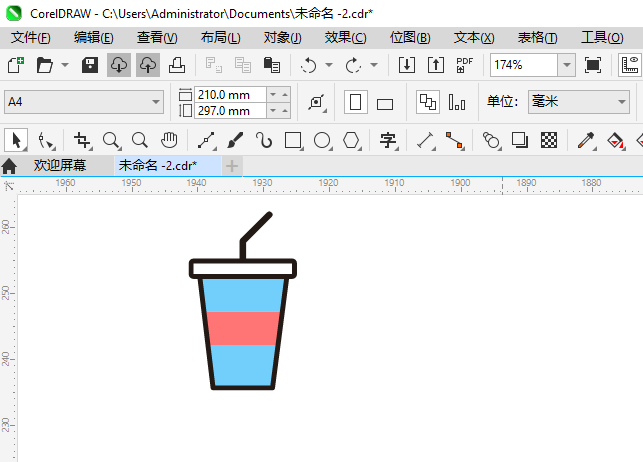Viewport: 643px width, 462px height.
Task: Open the 表格(T) menu
Action: 538,38
